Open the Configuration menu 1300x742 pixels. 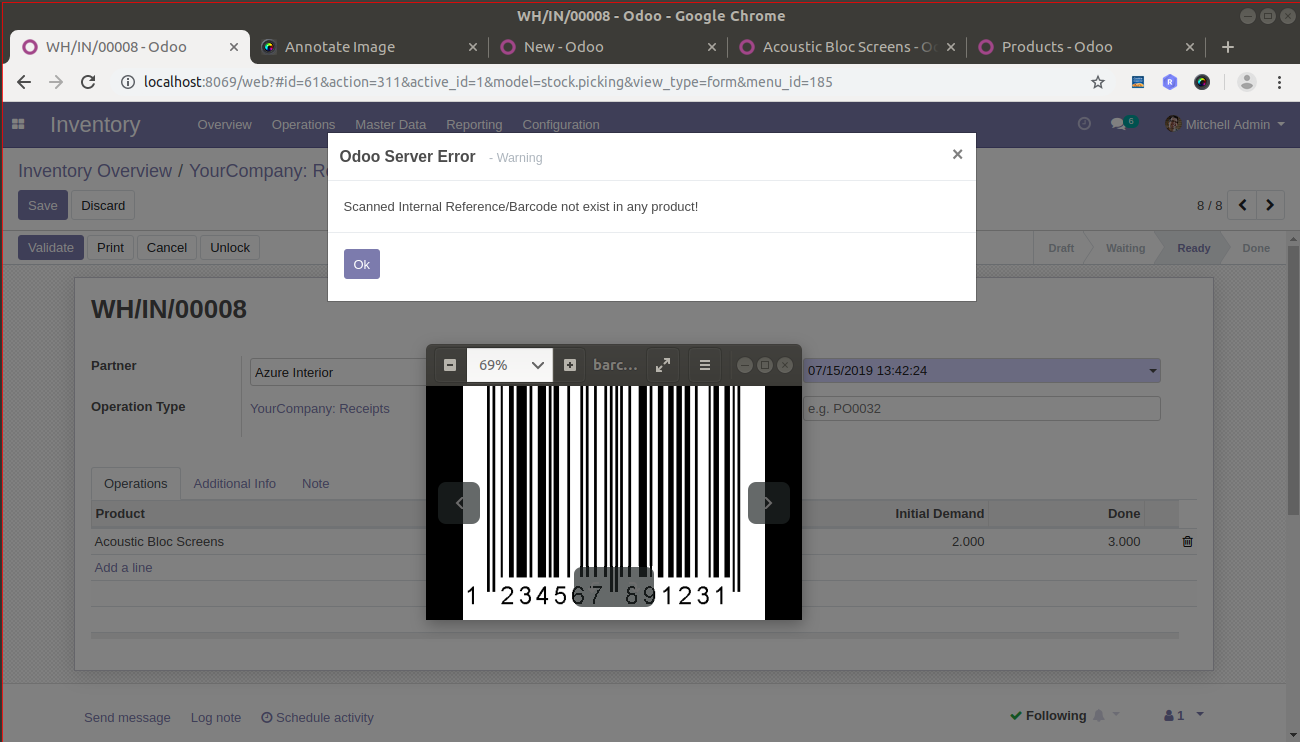[x=561, y=125]
